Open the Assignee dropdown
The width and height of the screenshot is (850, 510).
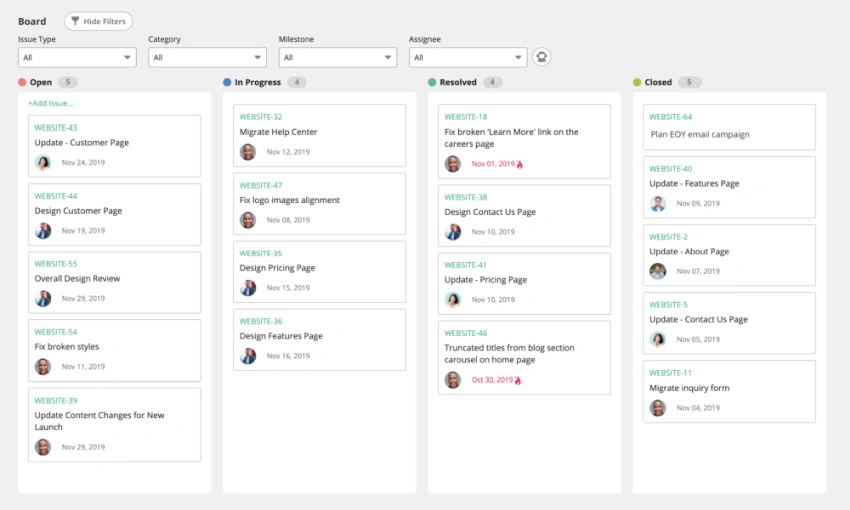468,57
